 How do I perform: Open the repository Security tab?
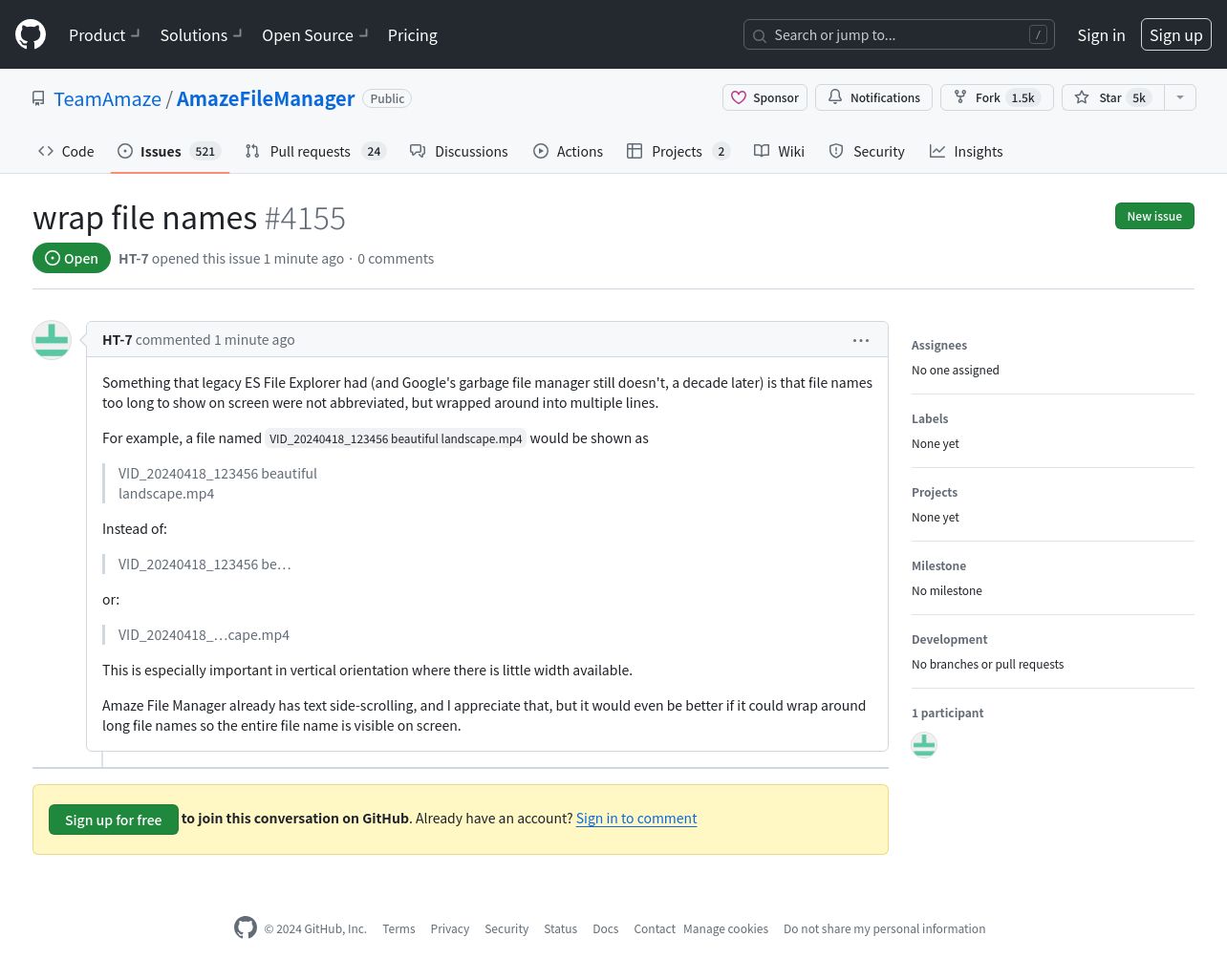(x=867, y=151)
